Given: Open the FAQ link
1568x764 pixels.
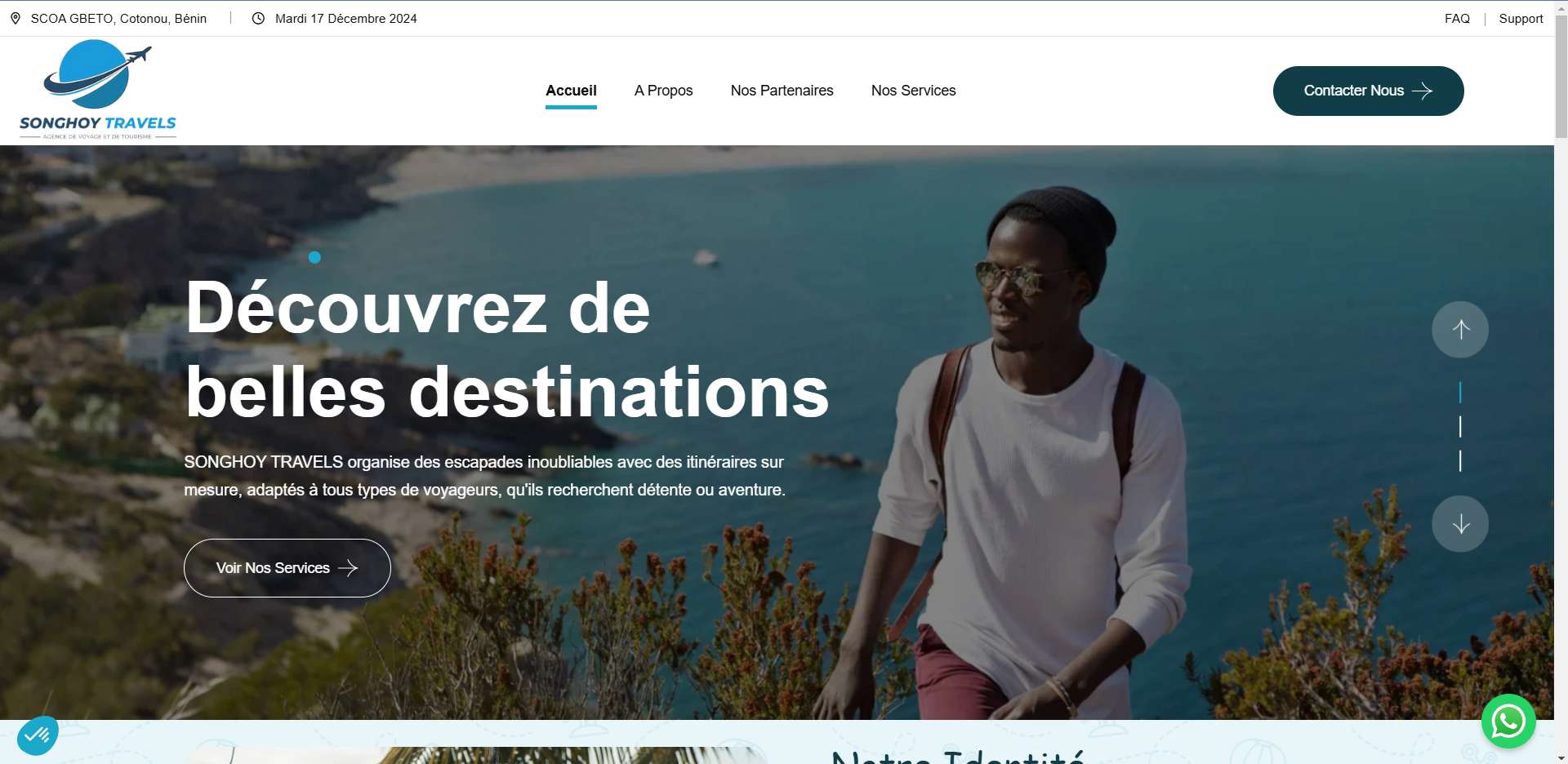Looking at the screenshot, I should click(1457, 18).
